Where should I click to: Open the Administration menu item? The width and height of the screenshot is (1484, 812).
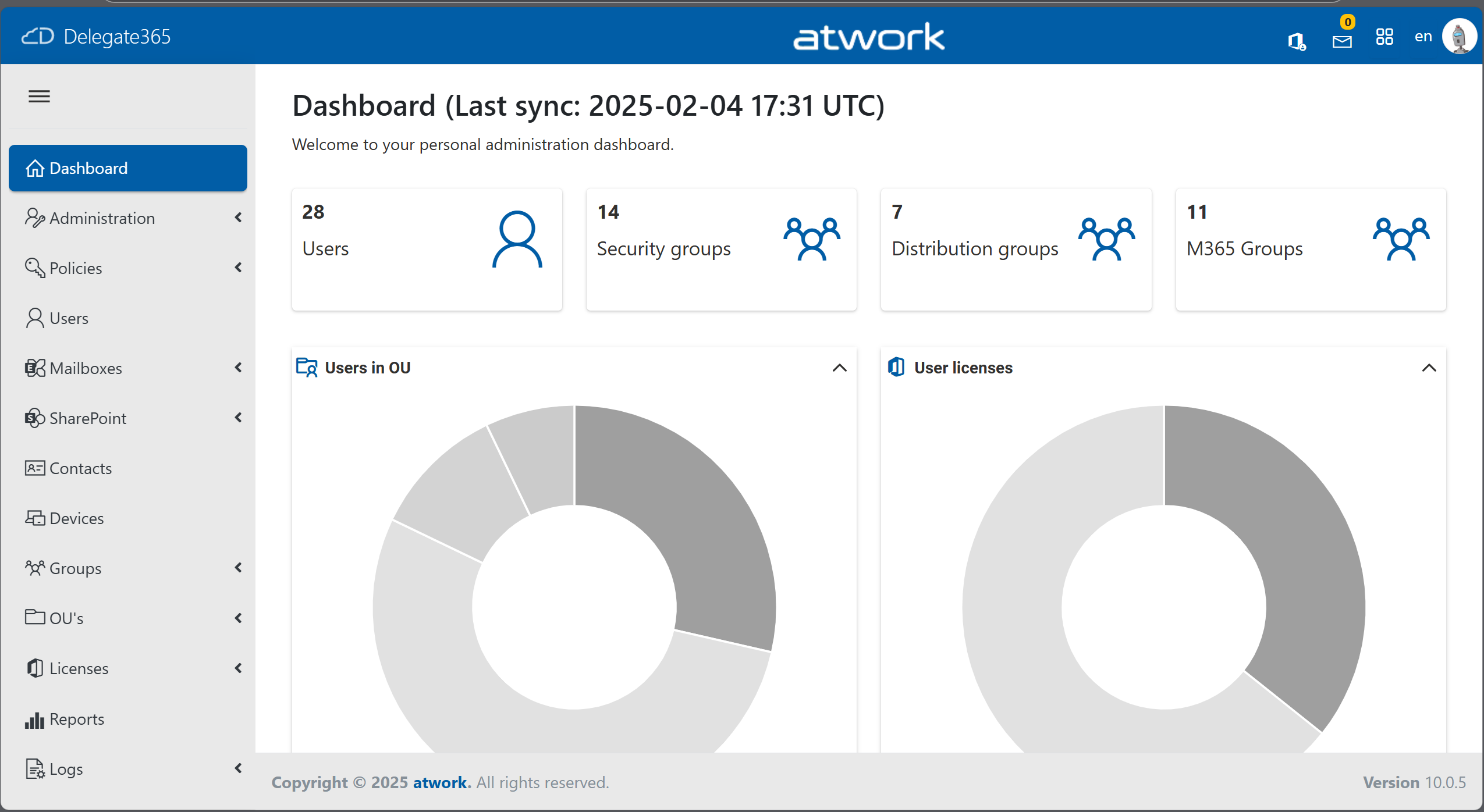point(128,218)
